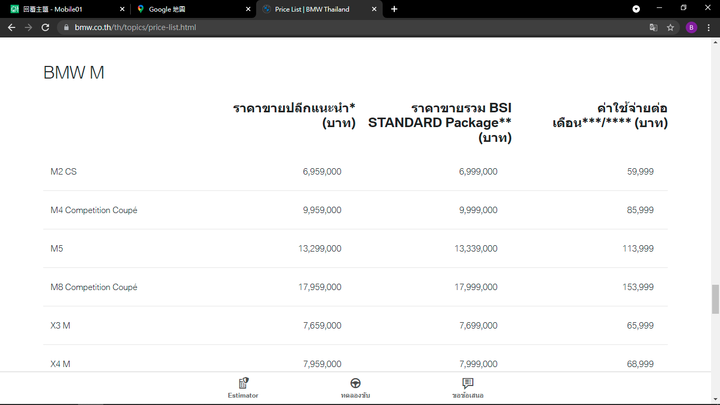This screenshot has width=720, height=405.
Task: Click the scrollbar up arrow
Action: point(715,42)
